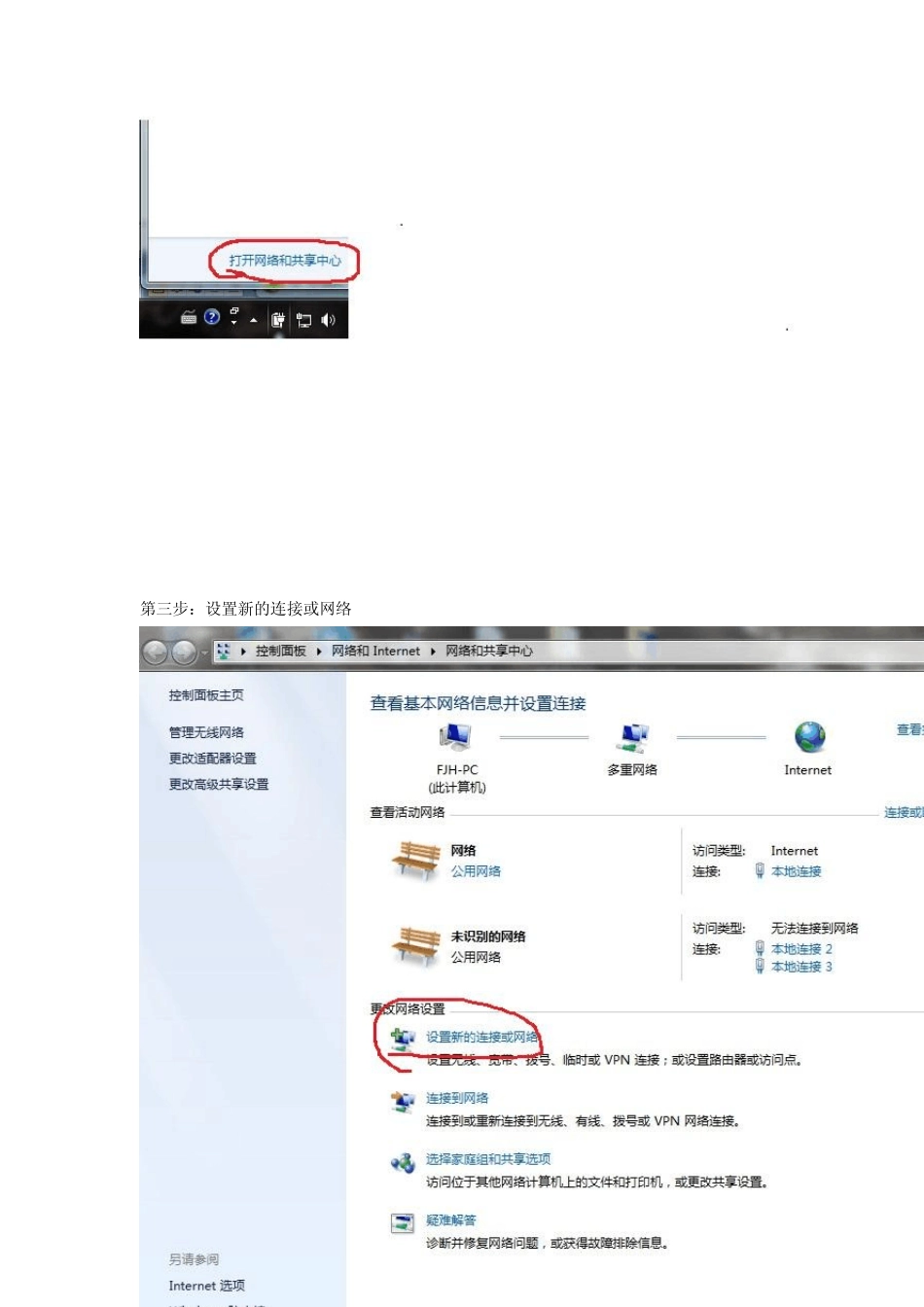Click 公用网络 text under 未识别的网络
This screenshot has height=1307, width=924.
476,958
